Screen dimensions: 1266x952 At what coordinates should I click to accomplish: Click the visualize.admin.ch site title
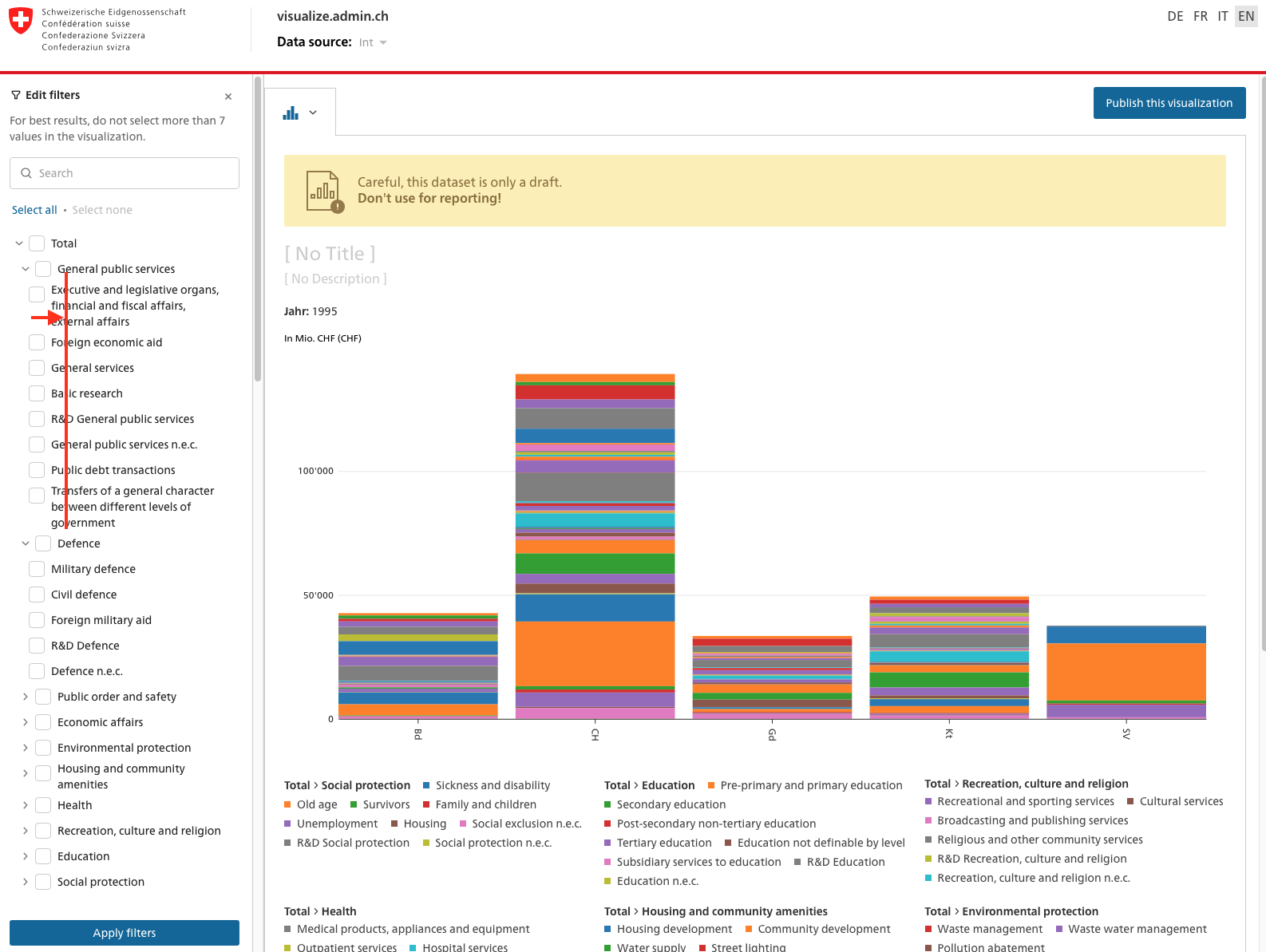[x=333, y=16]
